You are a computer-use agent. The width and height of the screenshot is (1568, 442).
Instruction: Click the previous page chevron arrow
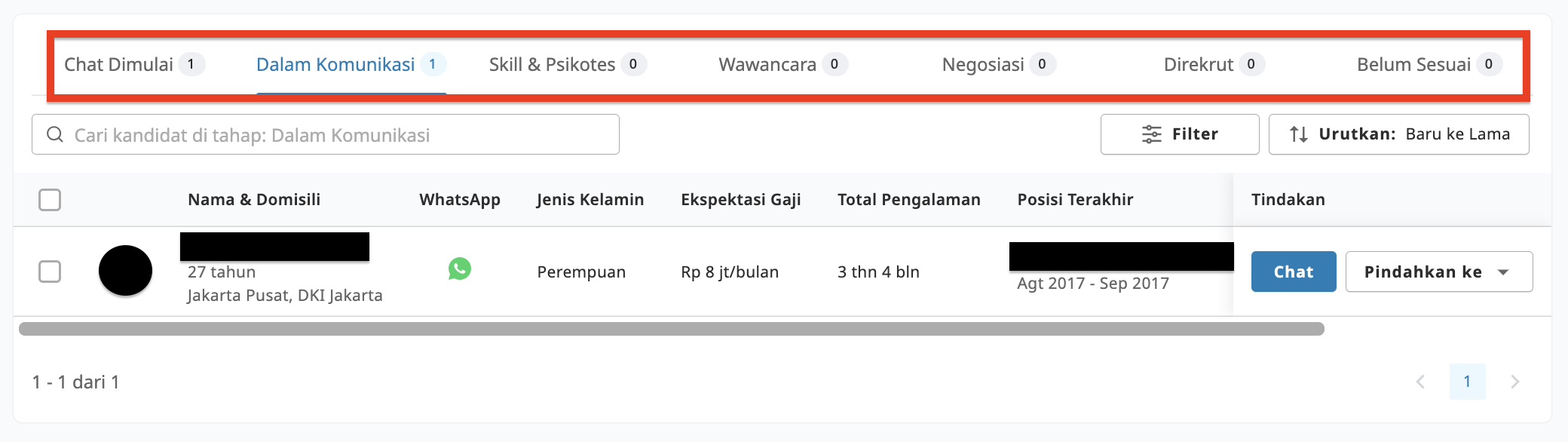point(1422,382)
